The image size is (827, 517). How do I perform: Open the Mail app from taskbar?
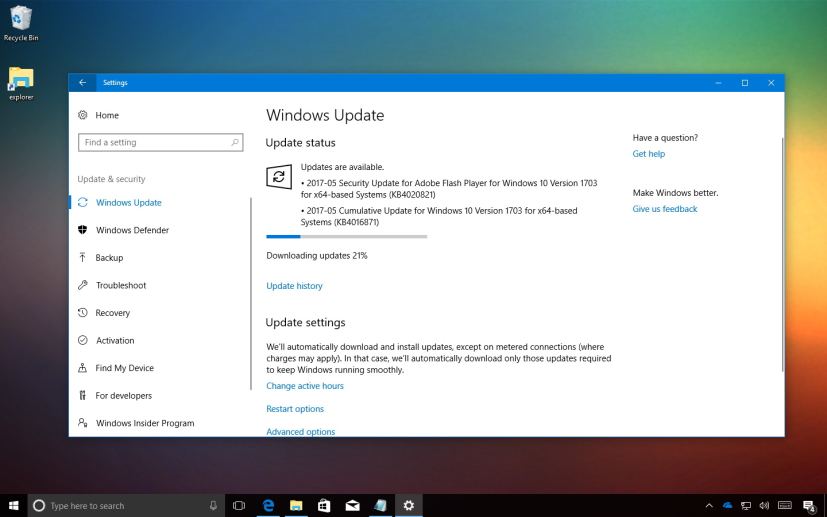[x=352, y=506]
